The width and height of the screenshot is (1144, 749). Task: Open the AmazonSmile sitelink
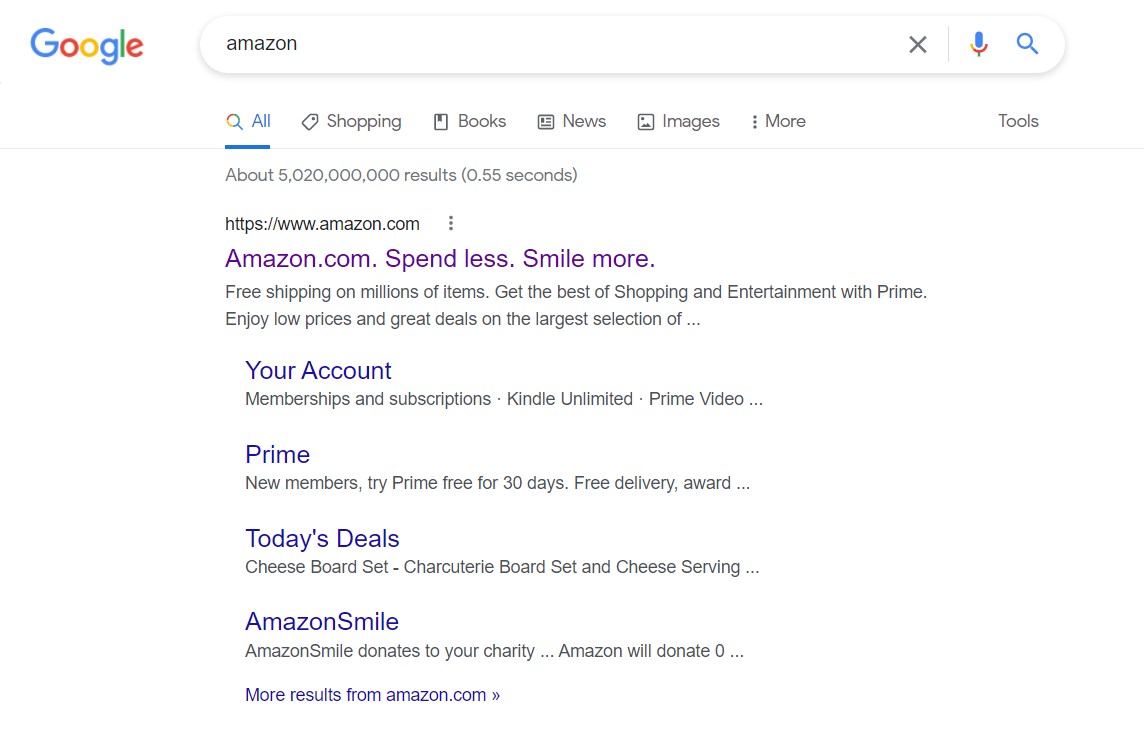tap(322, 621)
